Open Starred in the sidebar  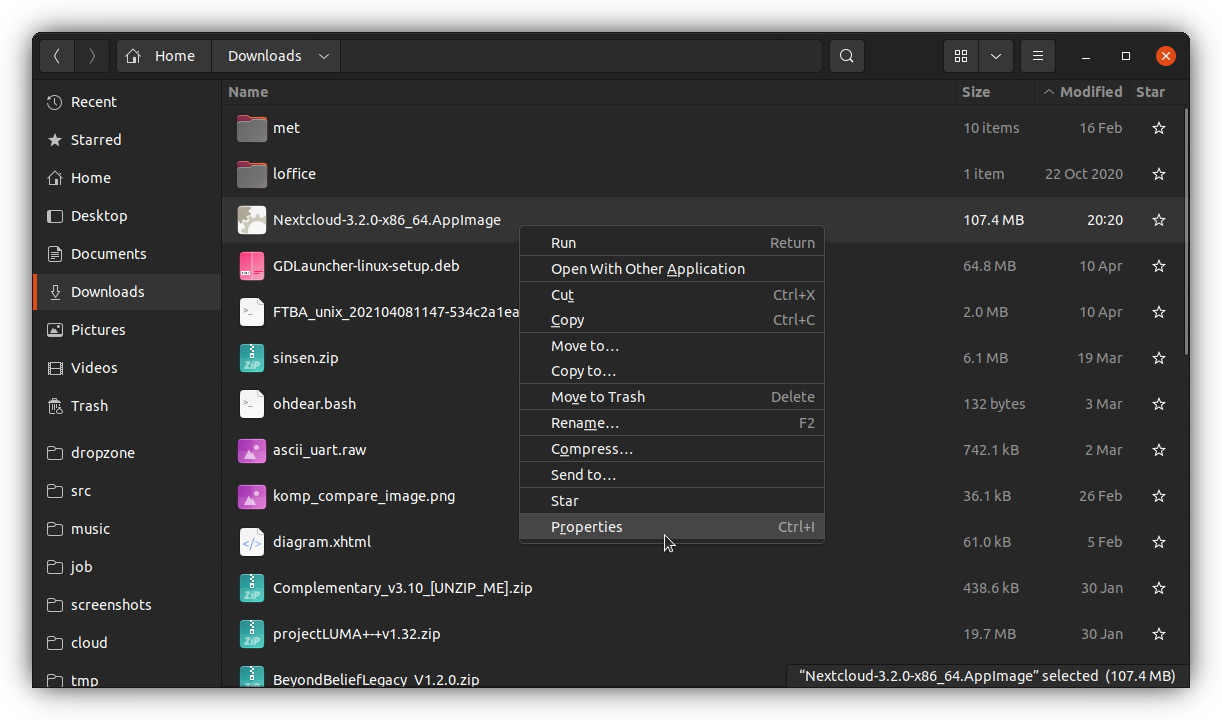(x=127, y=140)
